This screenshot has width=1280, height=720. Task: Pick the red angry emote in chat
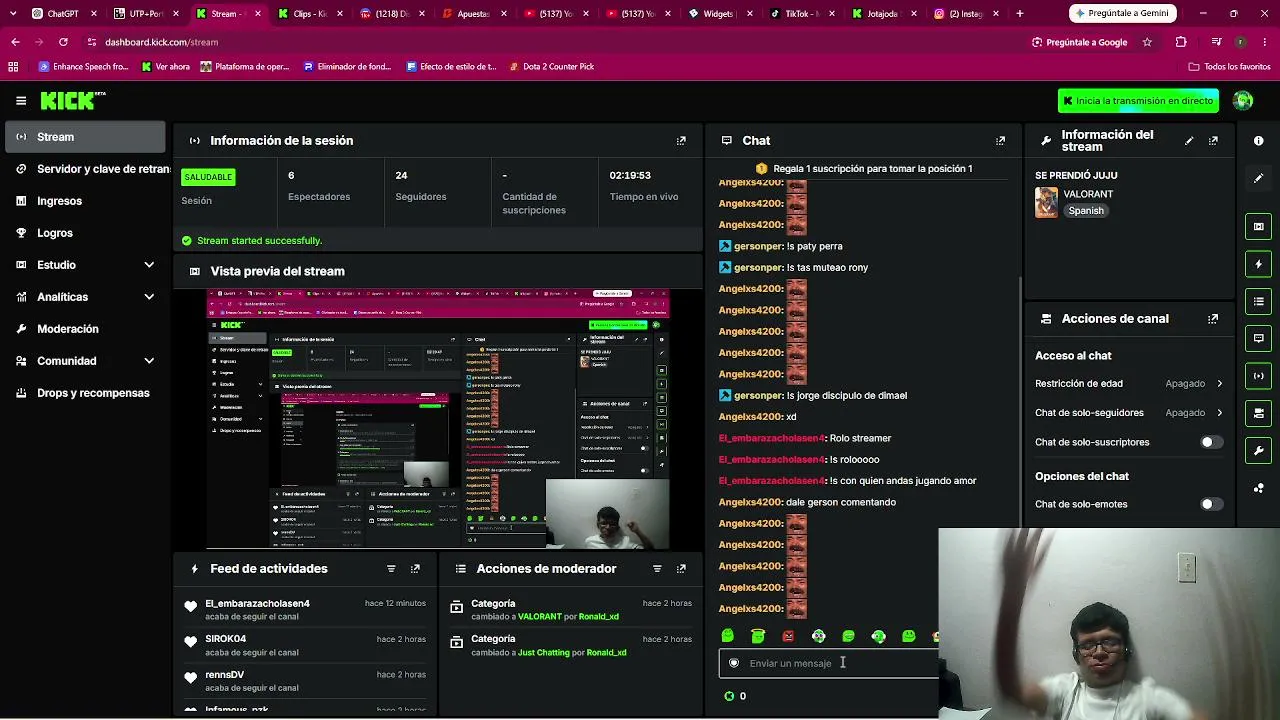pos(788,636)
